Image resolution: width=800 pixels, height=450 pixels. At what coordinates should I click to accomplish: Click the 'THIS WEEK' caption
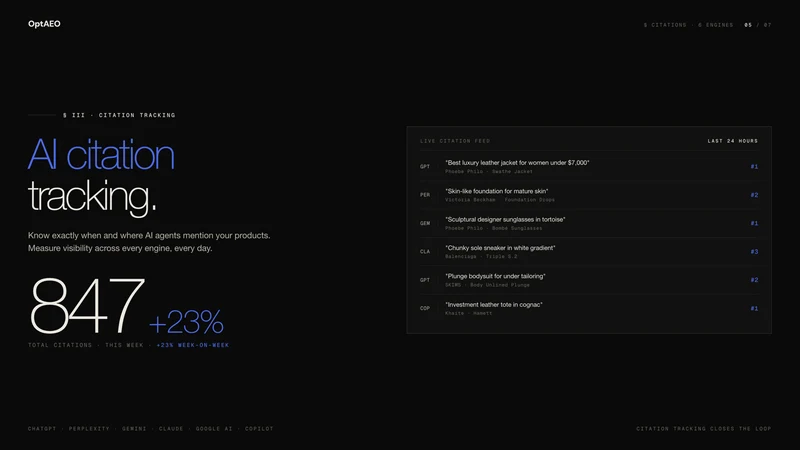point(124,345)
